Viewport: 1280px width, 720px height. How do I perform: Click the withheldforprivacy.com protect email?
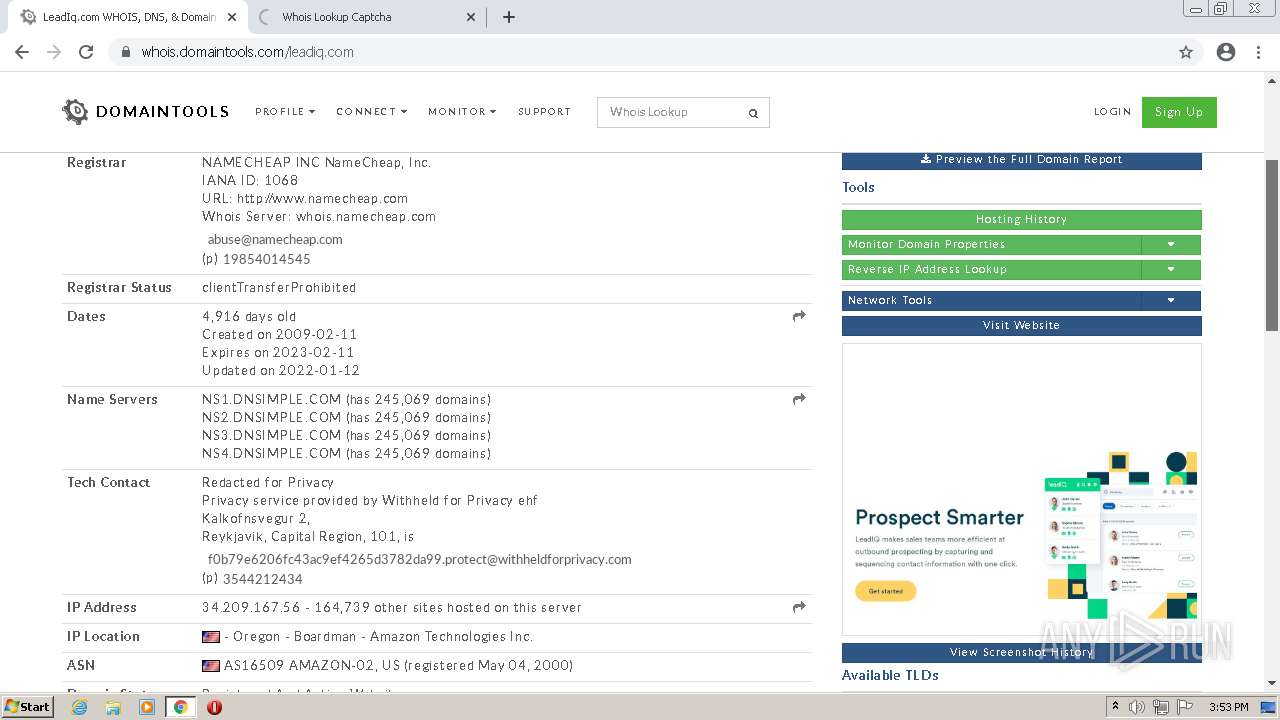pos(419,560)
